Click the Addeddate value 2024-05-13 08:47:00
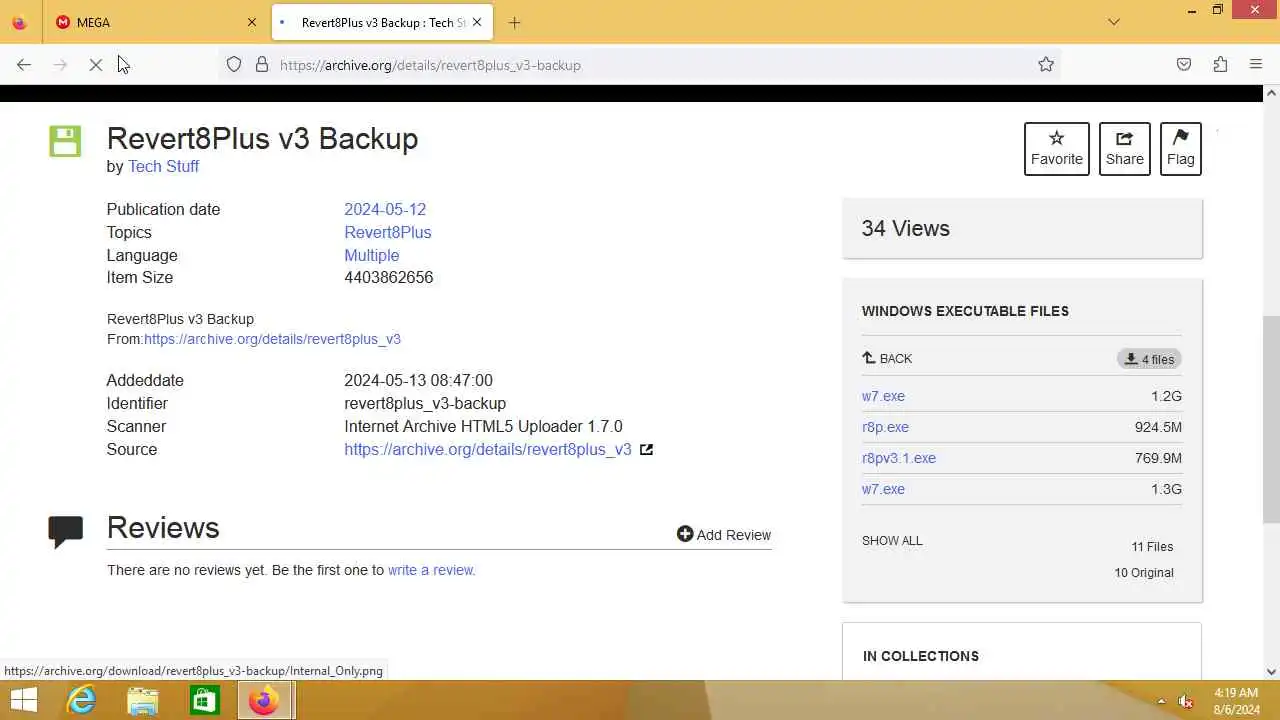Viewport: 1280px width, 720px height. [418, 380]
